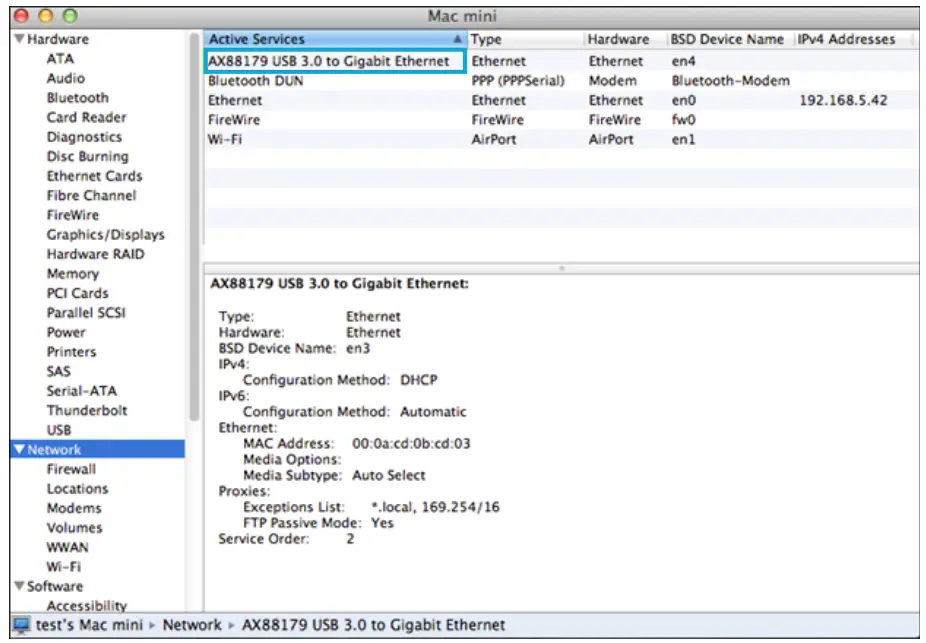
Task: Click test's Mac mini in path bar
Action: click(89, 625)
